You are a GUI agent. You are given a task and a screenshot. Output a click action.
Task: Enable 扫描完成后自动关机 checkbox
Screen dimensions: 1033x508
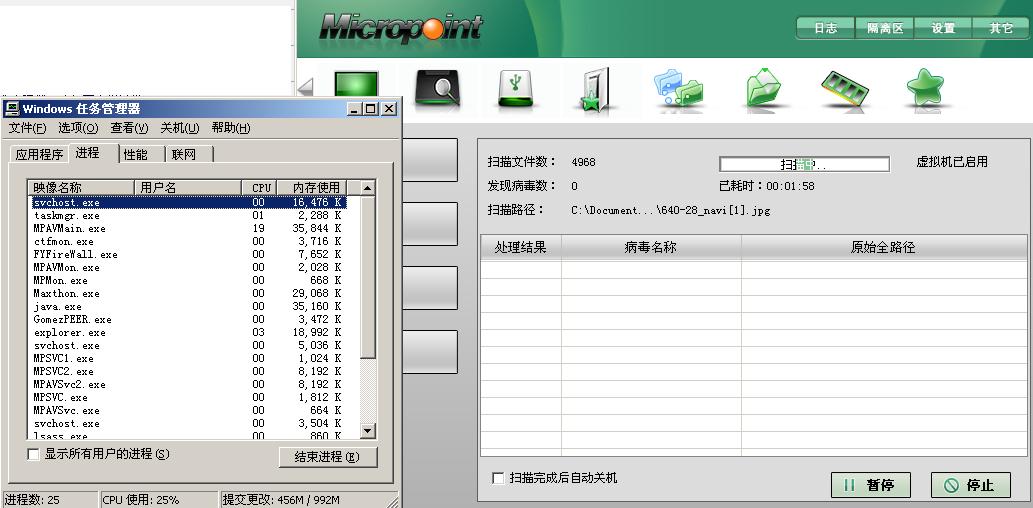coord(498,479)
